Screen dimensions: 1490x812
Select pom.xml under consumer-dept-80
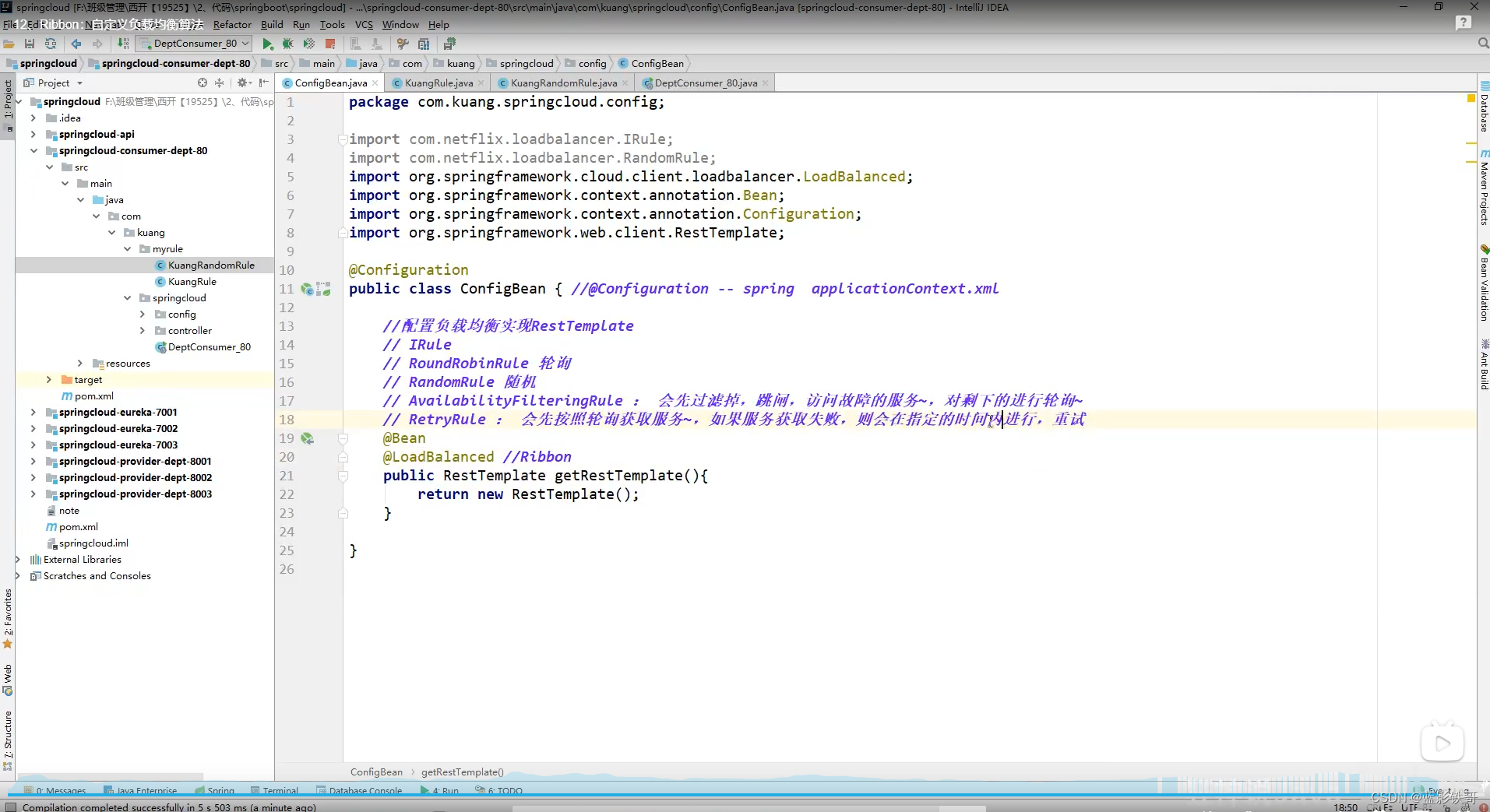94,396
